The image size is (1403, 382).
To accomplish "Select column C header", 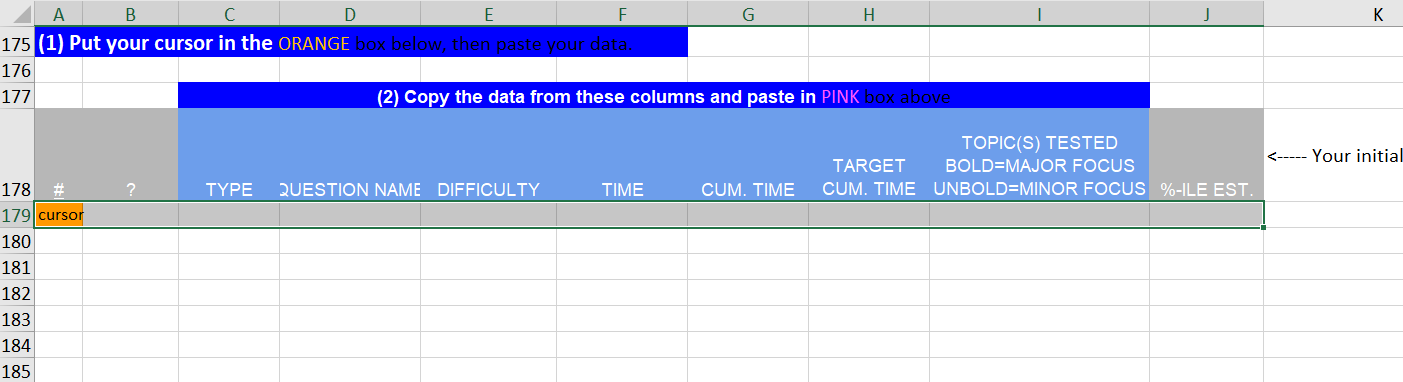I will (x=229, y=14).
